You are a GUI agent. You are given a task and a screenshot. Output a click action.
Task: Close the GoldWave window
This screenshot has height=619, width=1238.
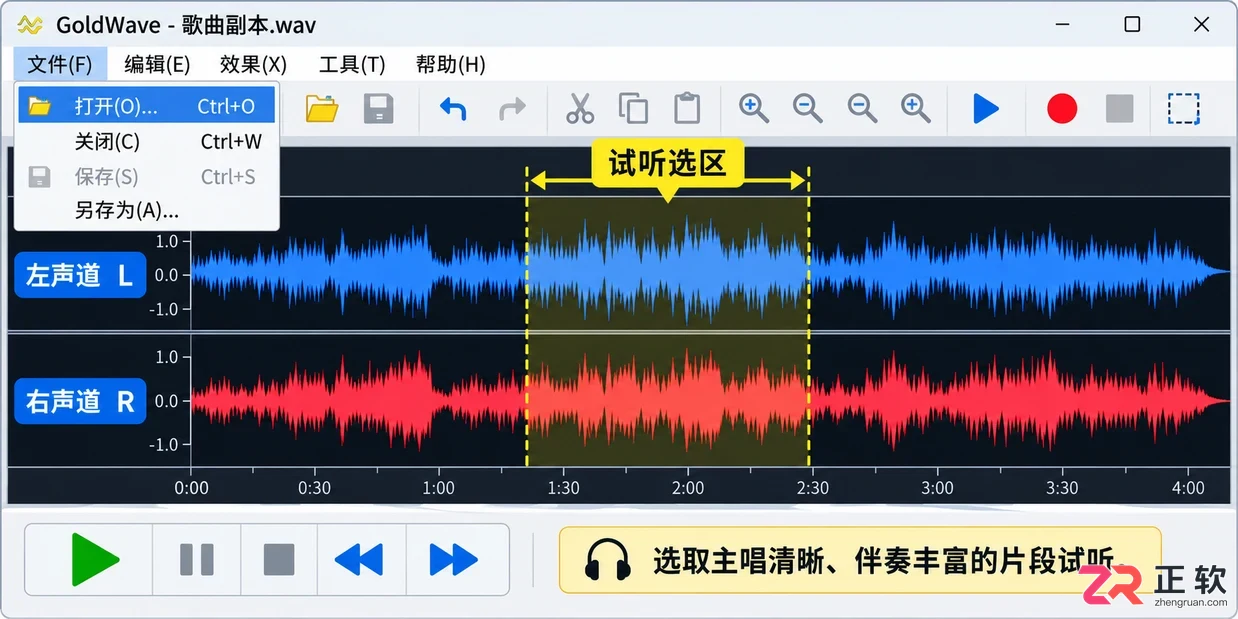(x=1202, y=24)
